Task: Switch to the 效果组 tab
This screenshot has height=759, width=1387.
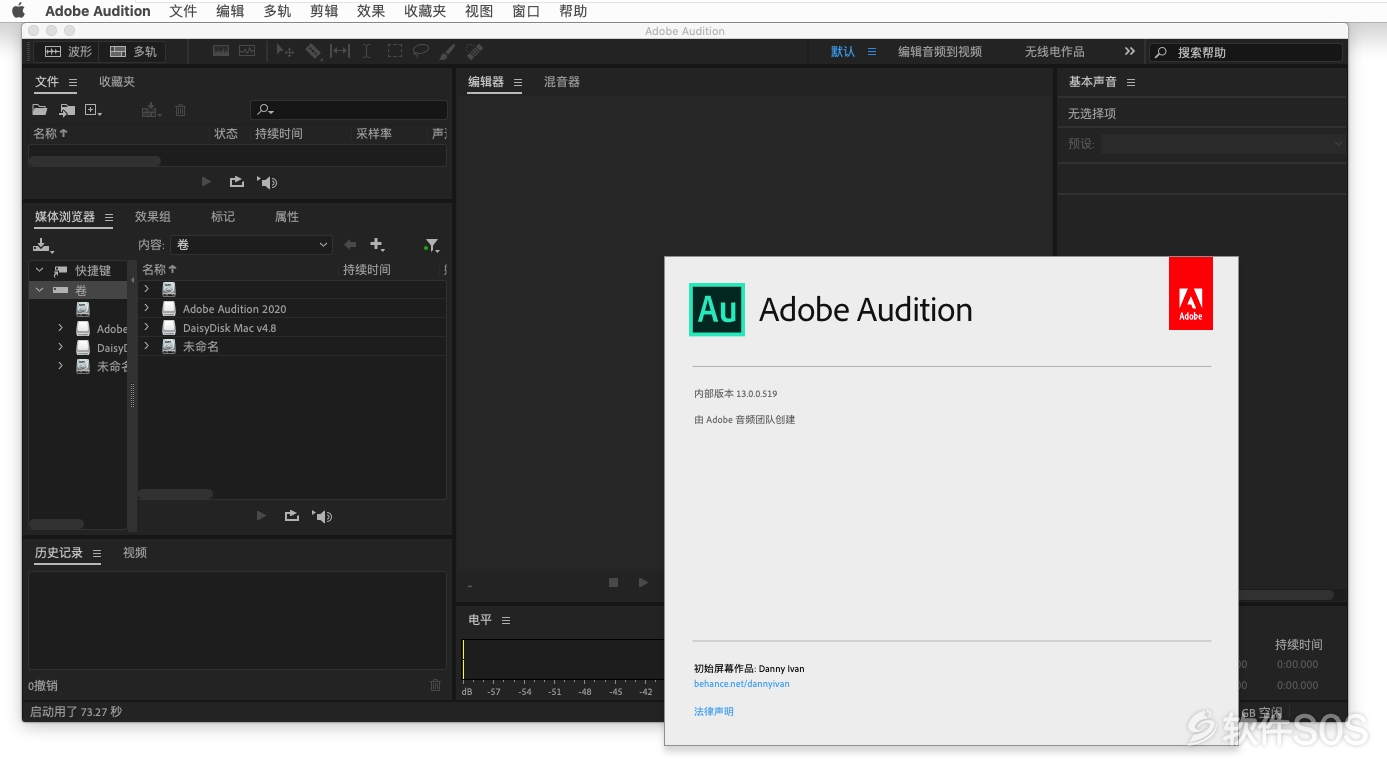Action: 153,217
